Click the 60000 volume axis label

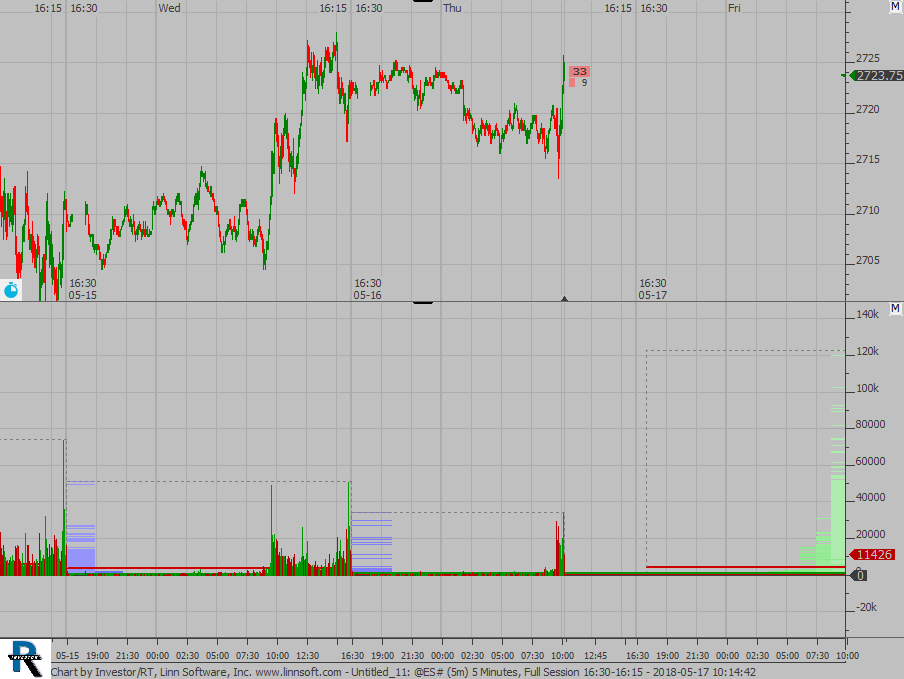coord(871,461)
